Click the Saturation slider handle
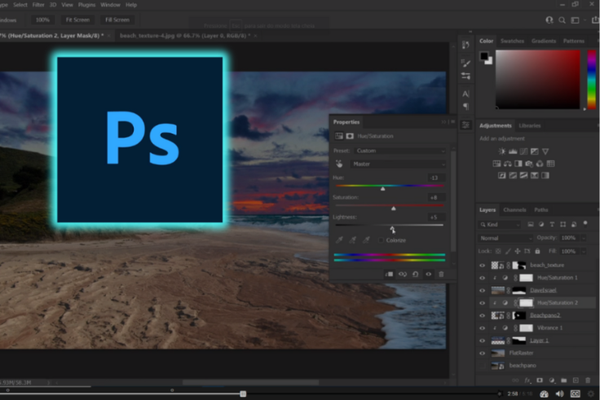Screen dimensions: 600x400 [393, 208]
